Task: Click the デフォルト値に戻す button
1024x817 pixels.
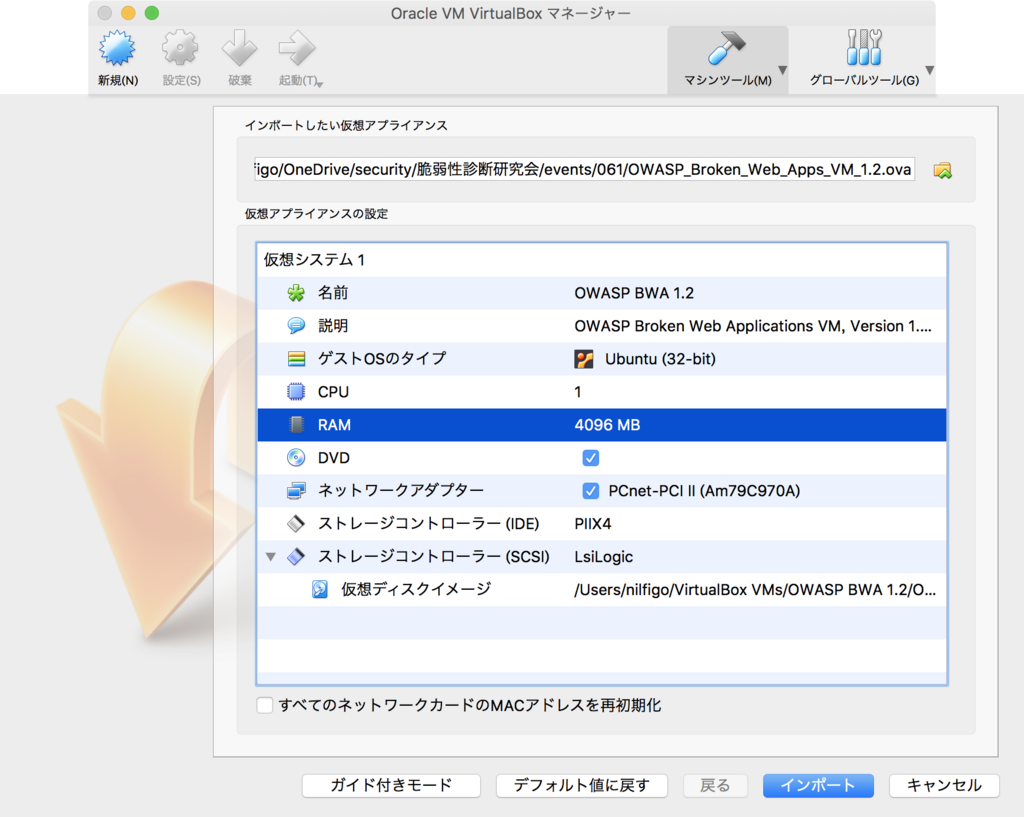Action: pos(581,785)
